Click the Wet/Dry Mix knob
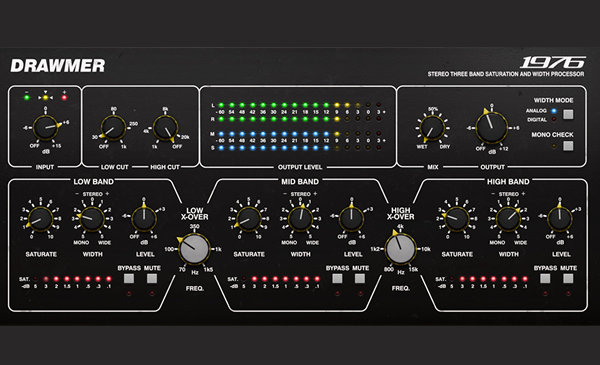600x365 pixels. point(432,128)
